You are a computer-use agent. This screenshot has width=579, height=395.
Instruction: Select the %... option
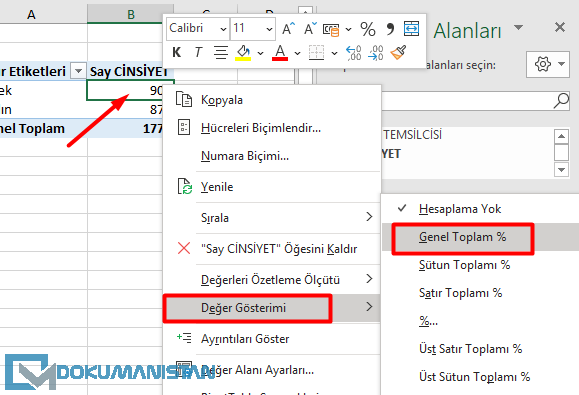[x=480, y=321]
